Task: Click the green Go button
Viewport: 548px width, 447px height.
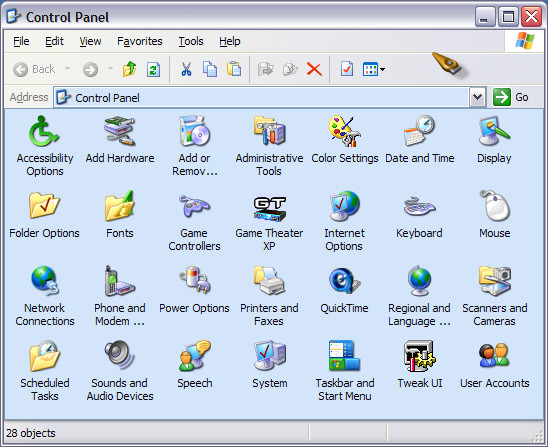Action: coord(511,97)
